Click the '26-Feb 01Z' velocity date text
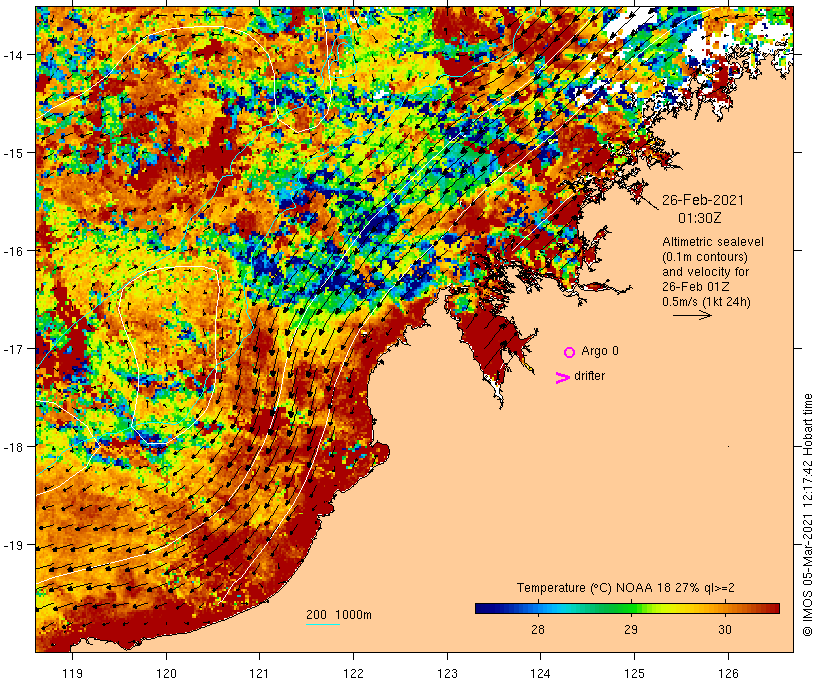The width and height of the screenshot is (820, 680). [x=696, y=287]
